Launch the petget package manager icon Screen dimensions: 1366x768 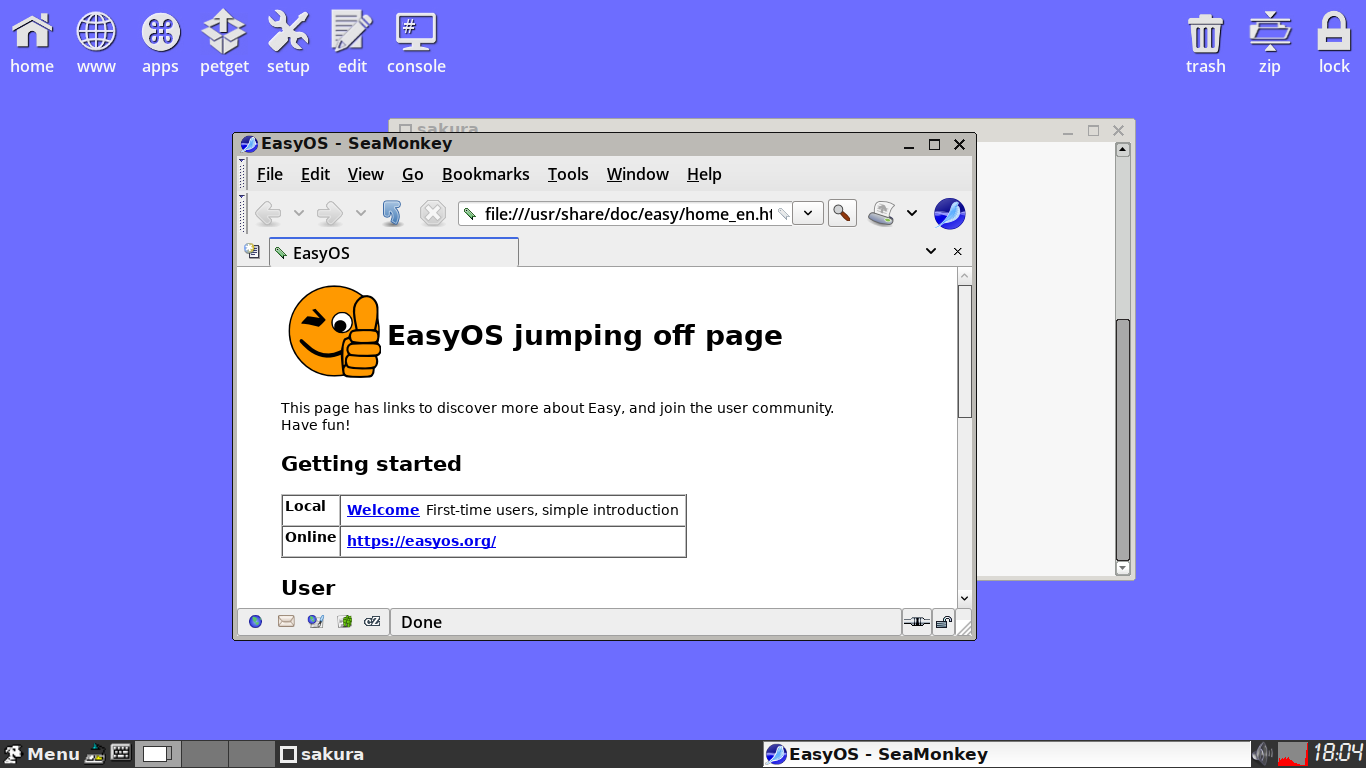(224, 43)
